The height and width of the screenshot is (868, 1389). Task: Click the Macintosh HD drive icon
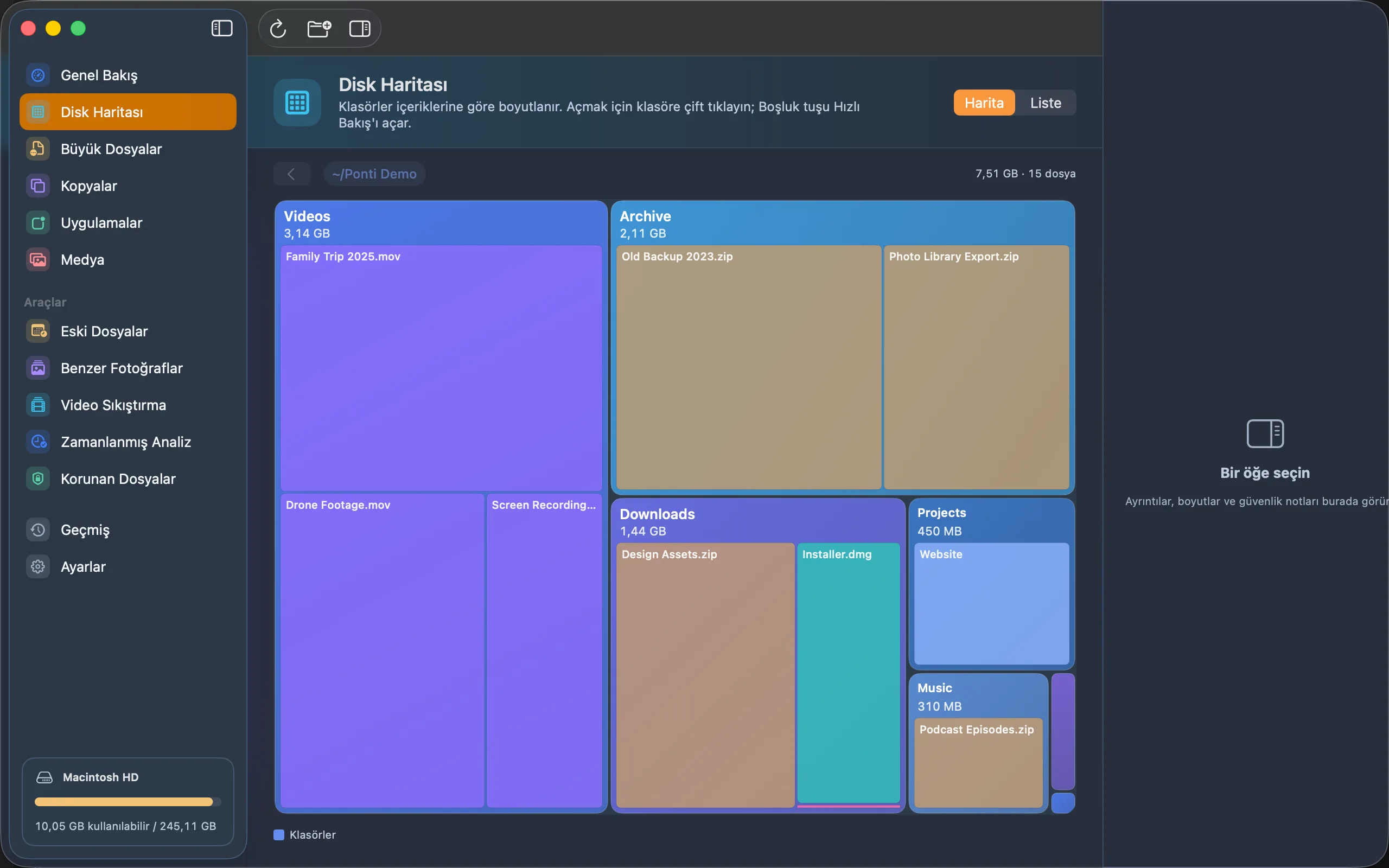pos(45,777)
